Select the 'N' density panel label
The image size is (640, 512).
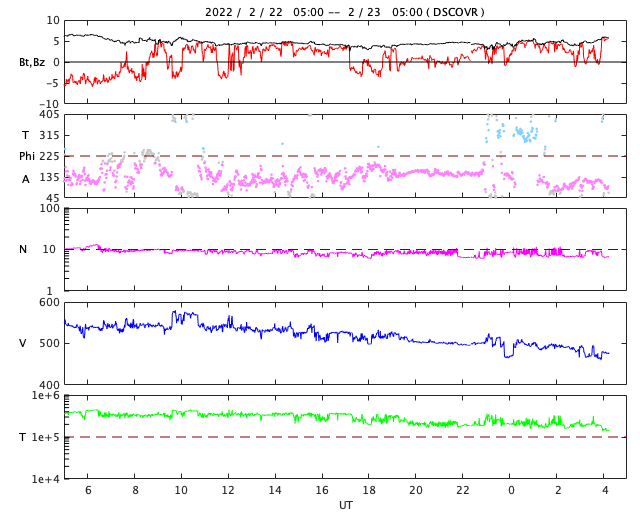[x=23, y=249]
